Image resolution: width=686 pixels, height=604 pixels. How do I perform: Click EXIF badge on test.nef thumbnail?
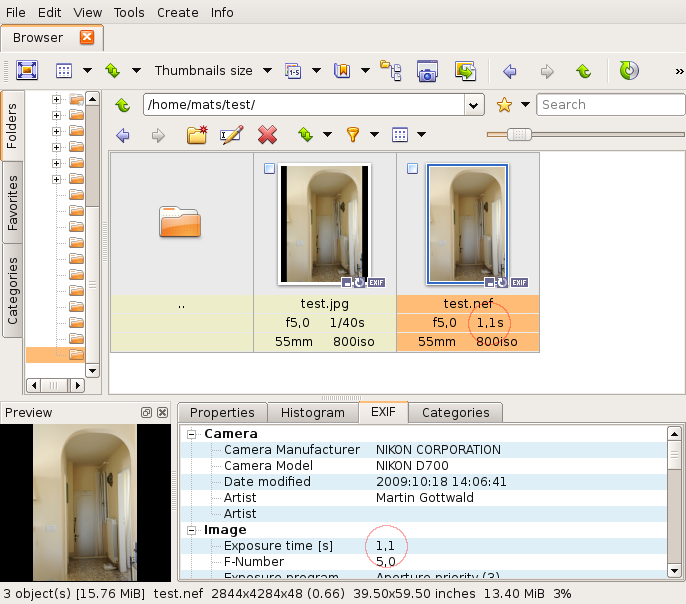pos(519,283)
